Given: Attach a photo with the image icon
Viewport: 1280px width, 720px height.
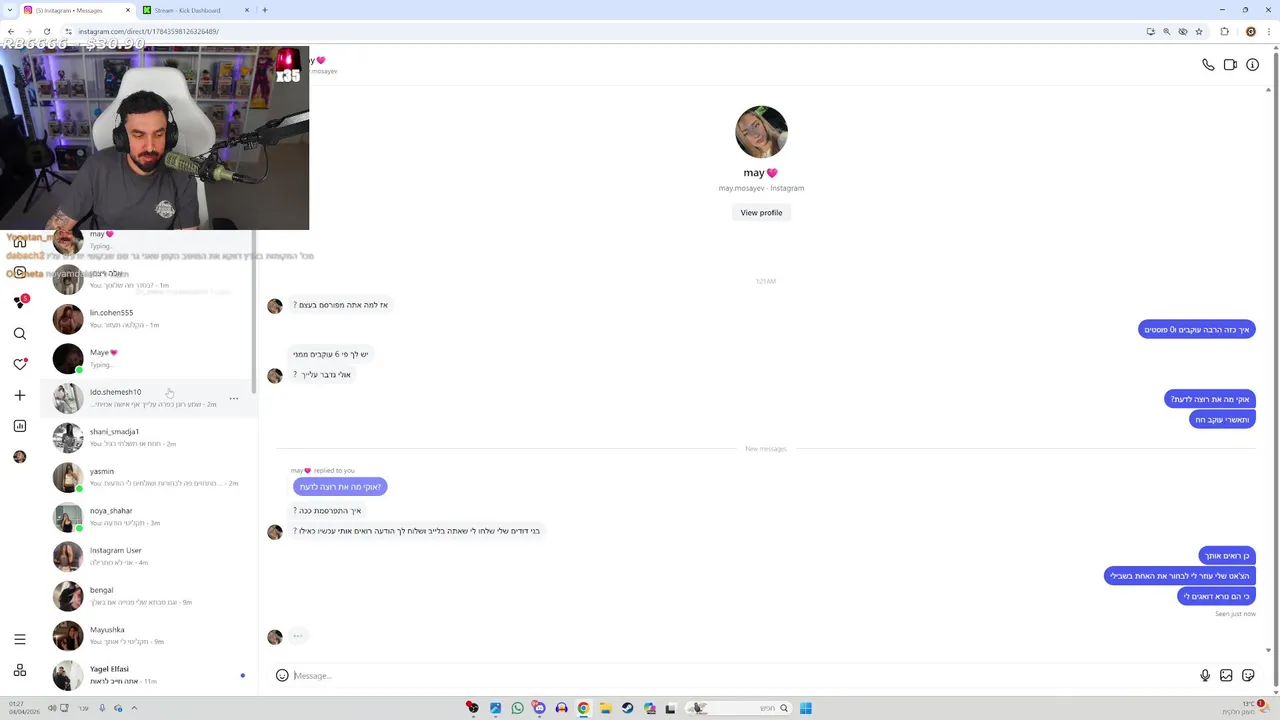Looking at the screenshot, I should pyautogui.click(x=1226, y=676).
